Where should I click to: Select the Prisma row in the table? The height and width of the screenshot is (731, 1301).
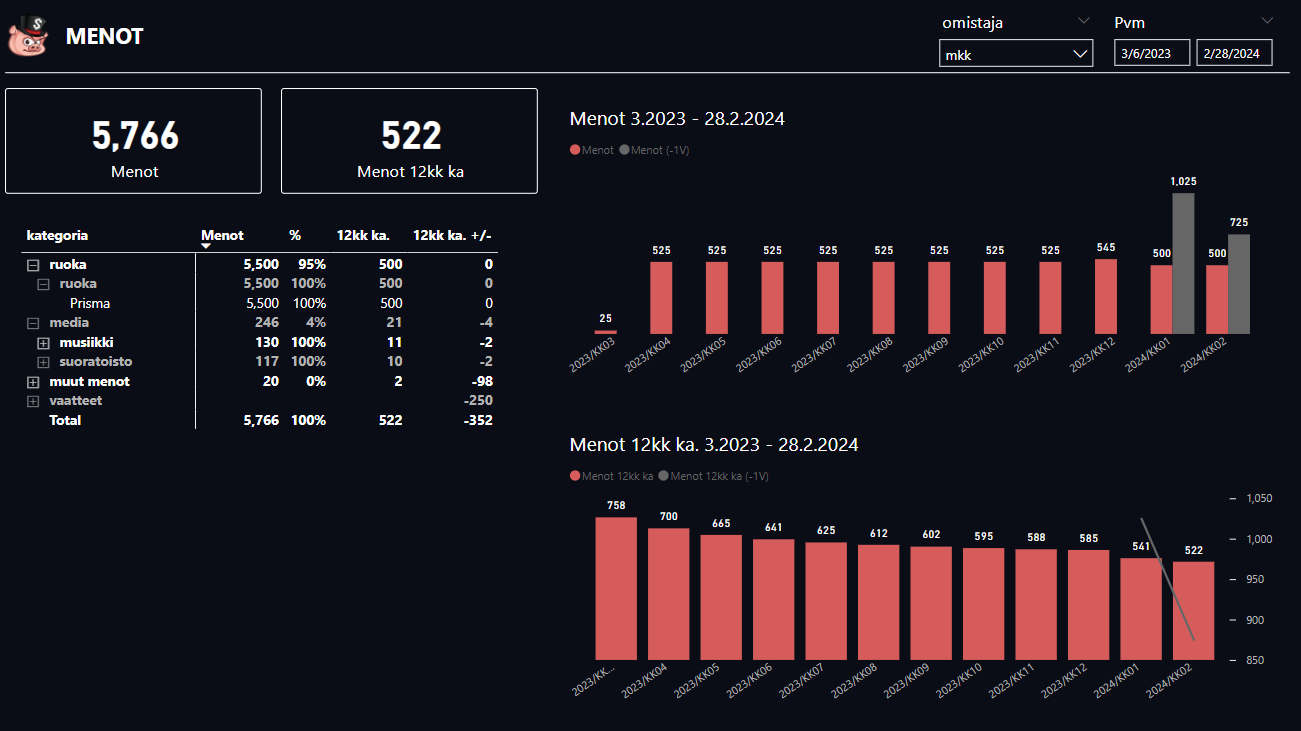[90, 303]
